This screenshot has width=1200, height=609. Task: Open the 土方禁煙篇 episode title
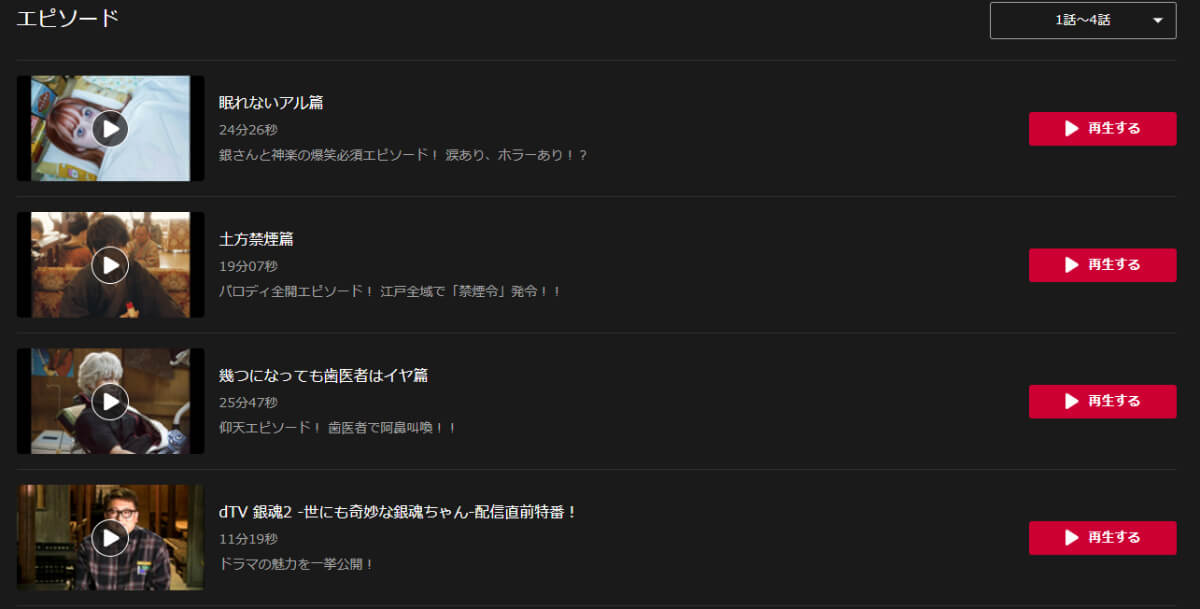coord(256,239)
